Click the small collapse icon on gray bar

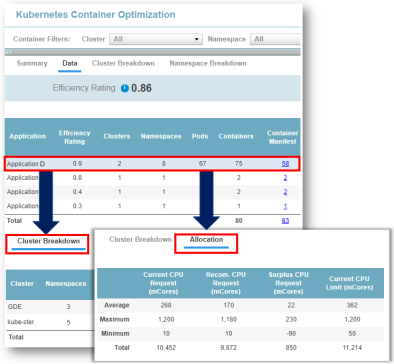[8, 52]
